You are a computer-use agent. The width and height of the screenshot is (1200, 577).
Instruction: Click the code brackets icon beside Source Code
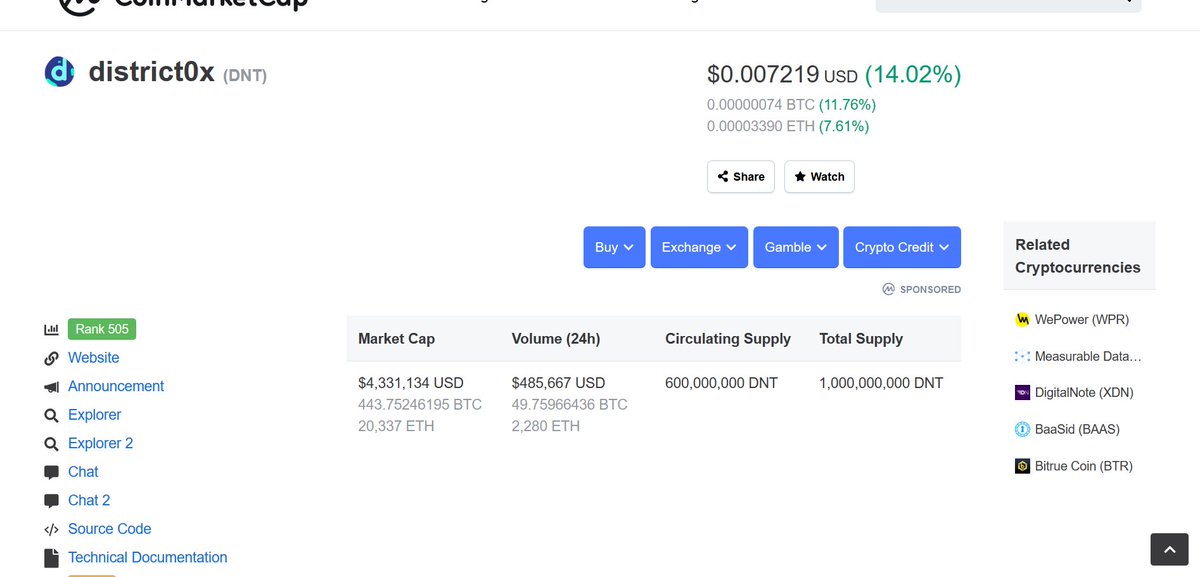51,529
